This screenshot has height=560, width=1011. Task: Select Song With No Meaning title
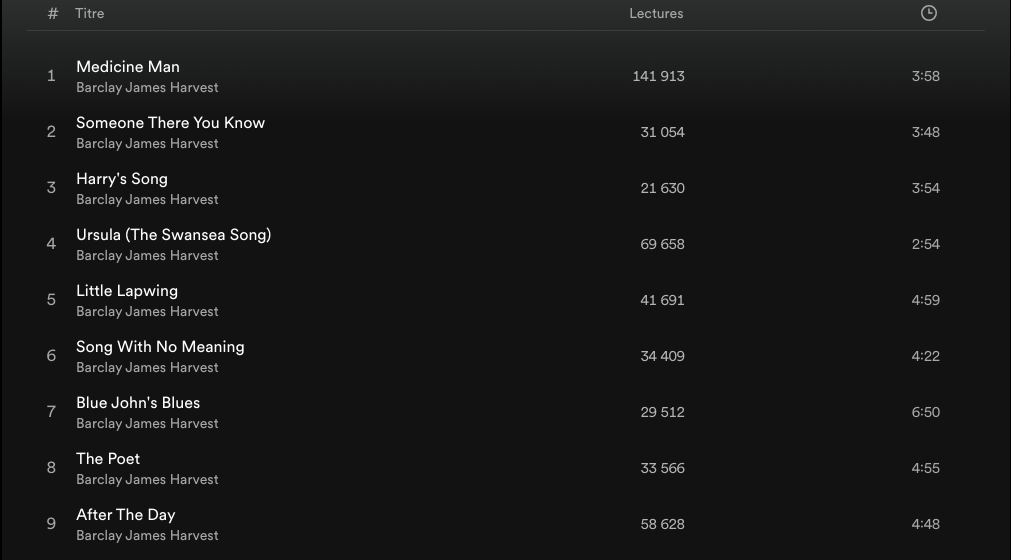[x=160, y=347]
